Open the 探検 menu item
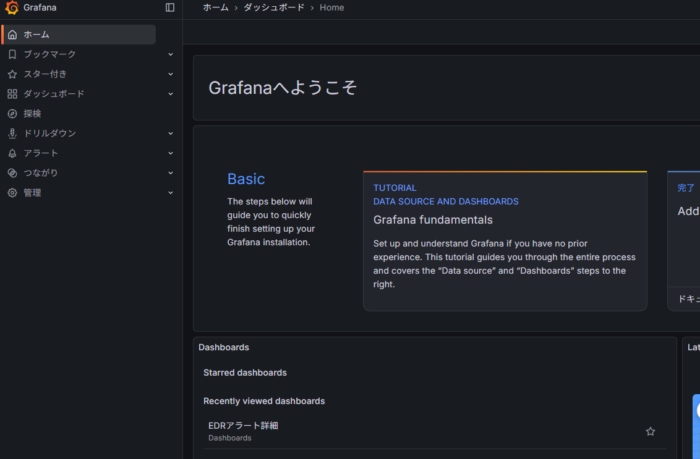The image size is (700, 459). coord(33,113)
